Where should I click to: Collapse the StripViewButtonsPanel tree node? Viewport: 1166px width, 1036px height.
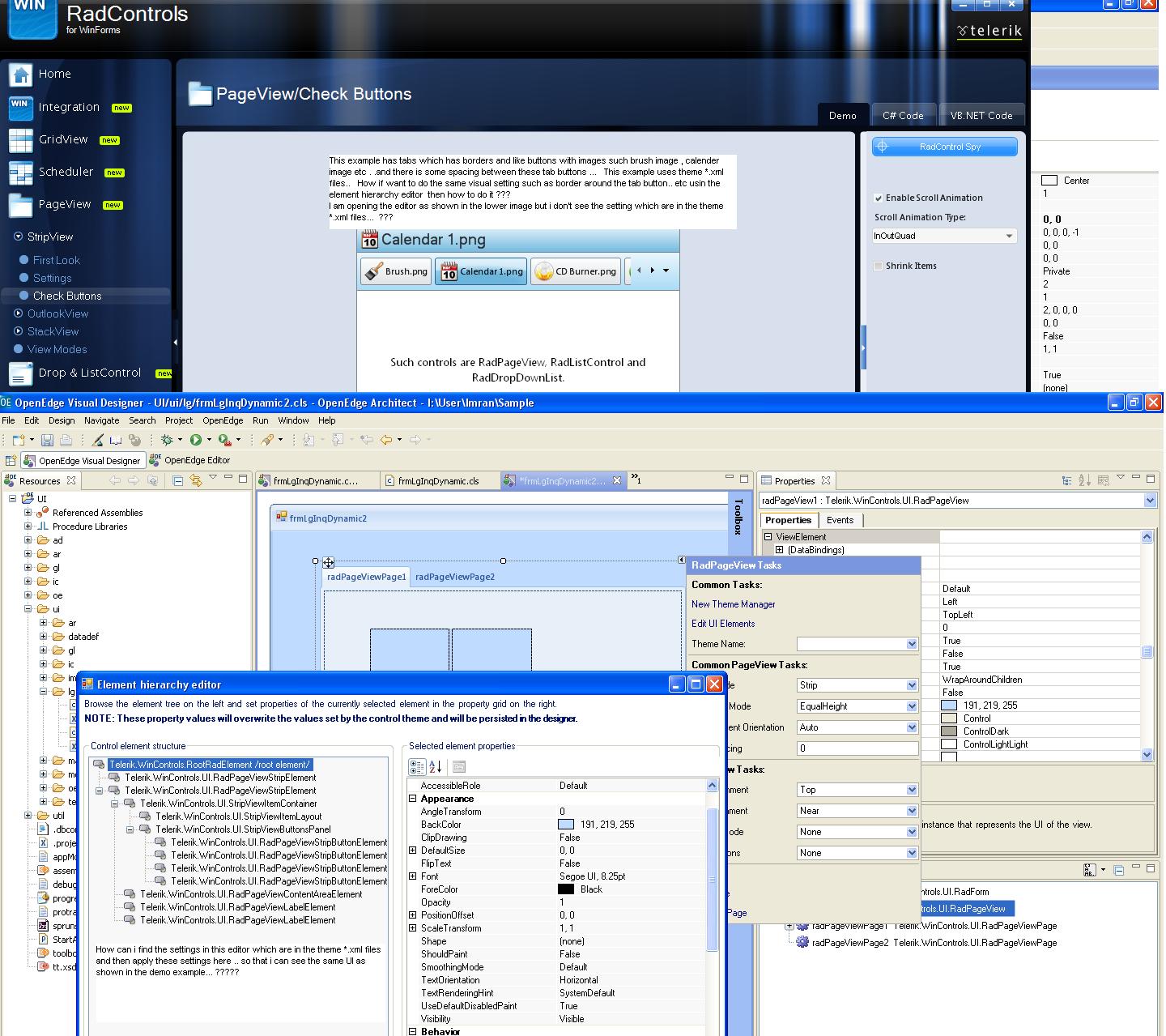click(x=130, y=829)
